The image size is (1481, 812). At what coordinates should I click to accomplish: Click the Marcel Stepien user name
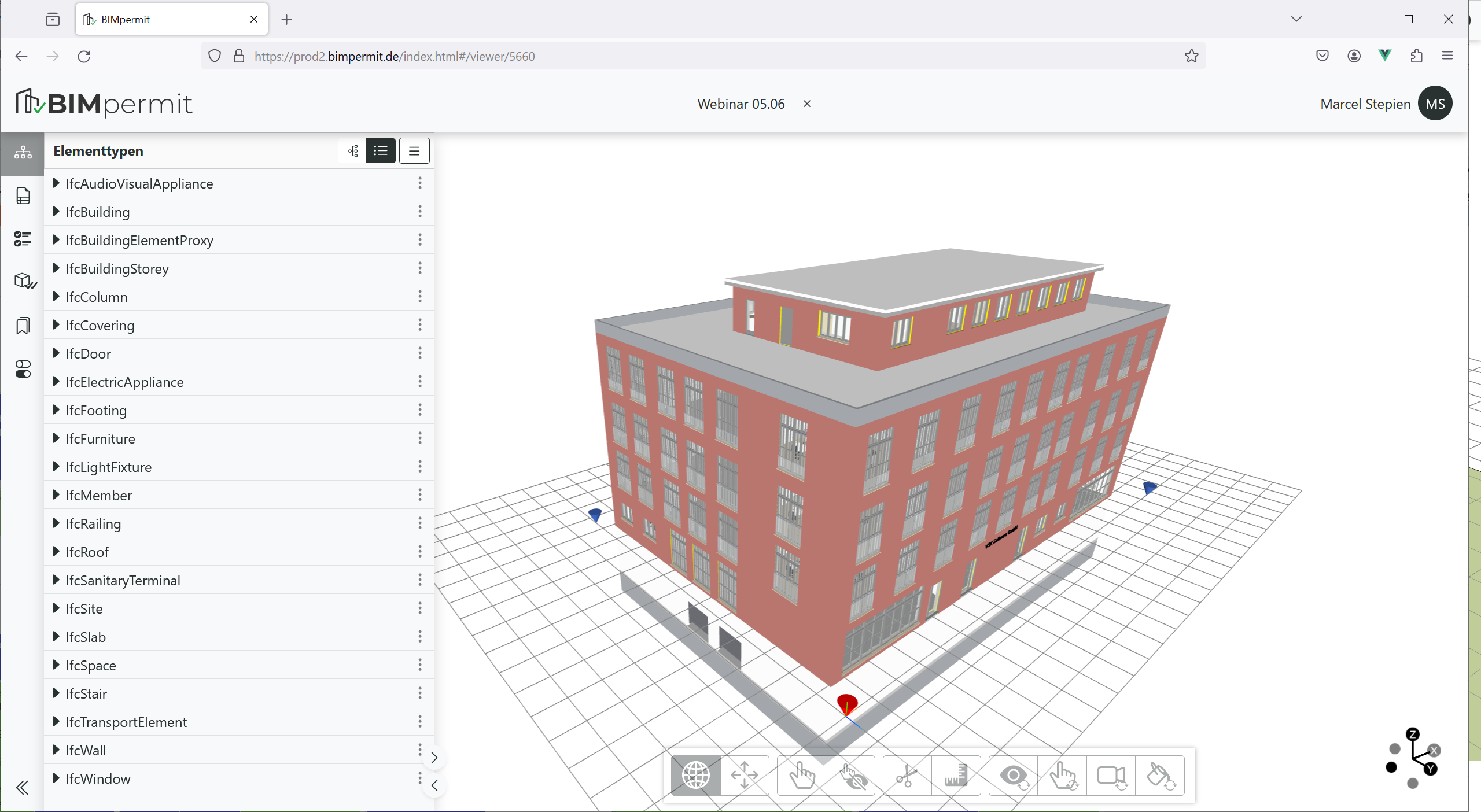click(1365, 104)
